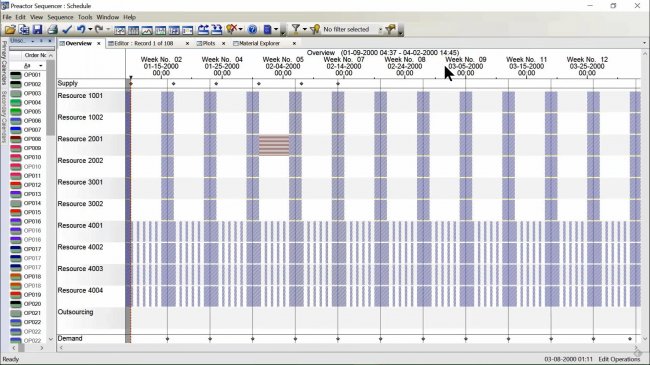This screenshot has height=365, width=650.
Task: Click the plot chart view icon
Action: pos(147,30)
